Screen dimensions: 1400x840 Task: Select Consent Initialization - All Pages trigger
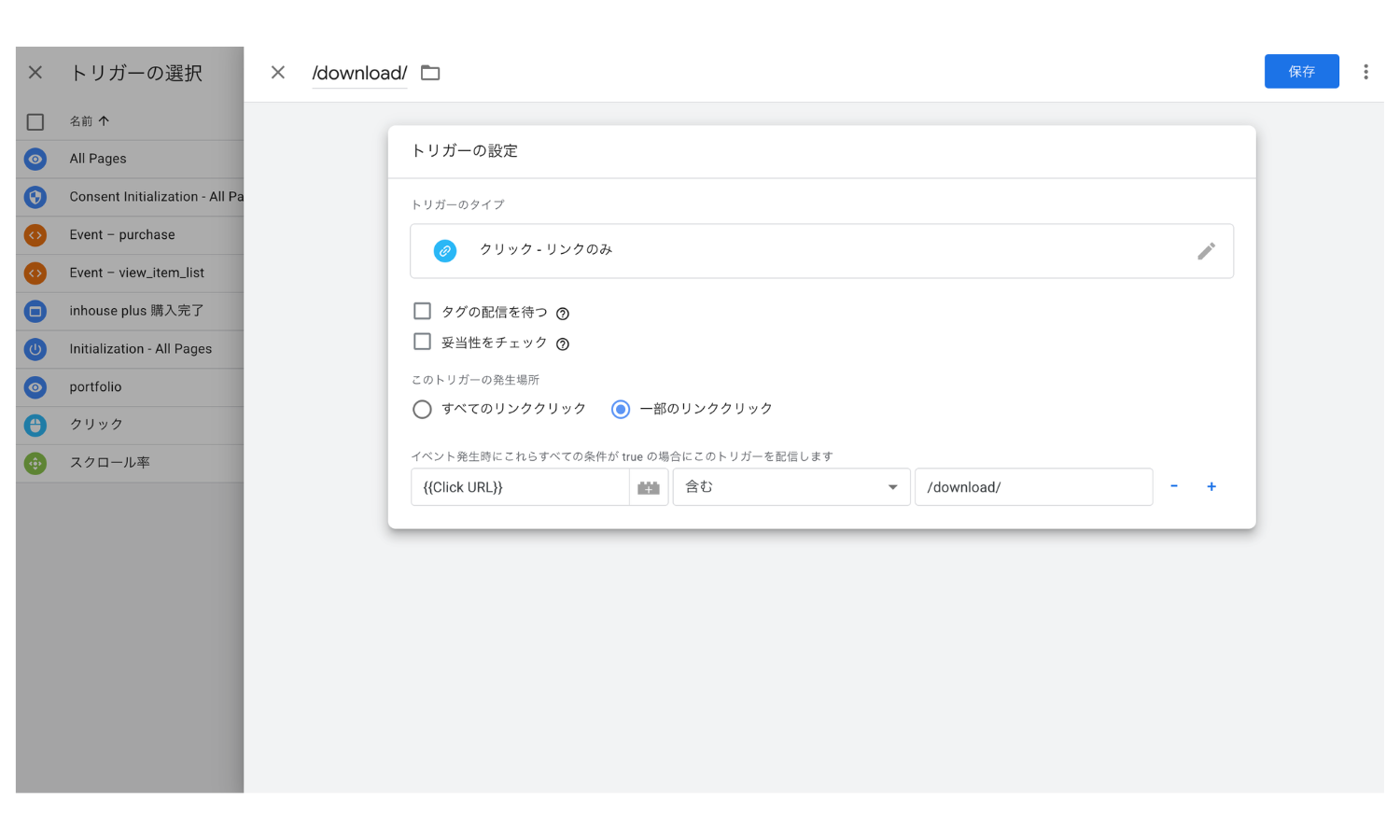click(x=130, y=197)
